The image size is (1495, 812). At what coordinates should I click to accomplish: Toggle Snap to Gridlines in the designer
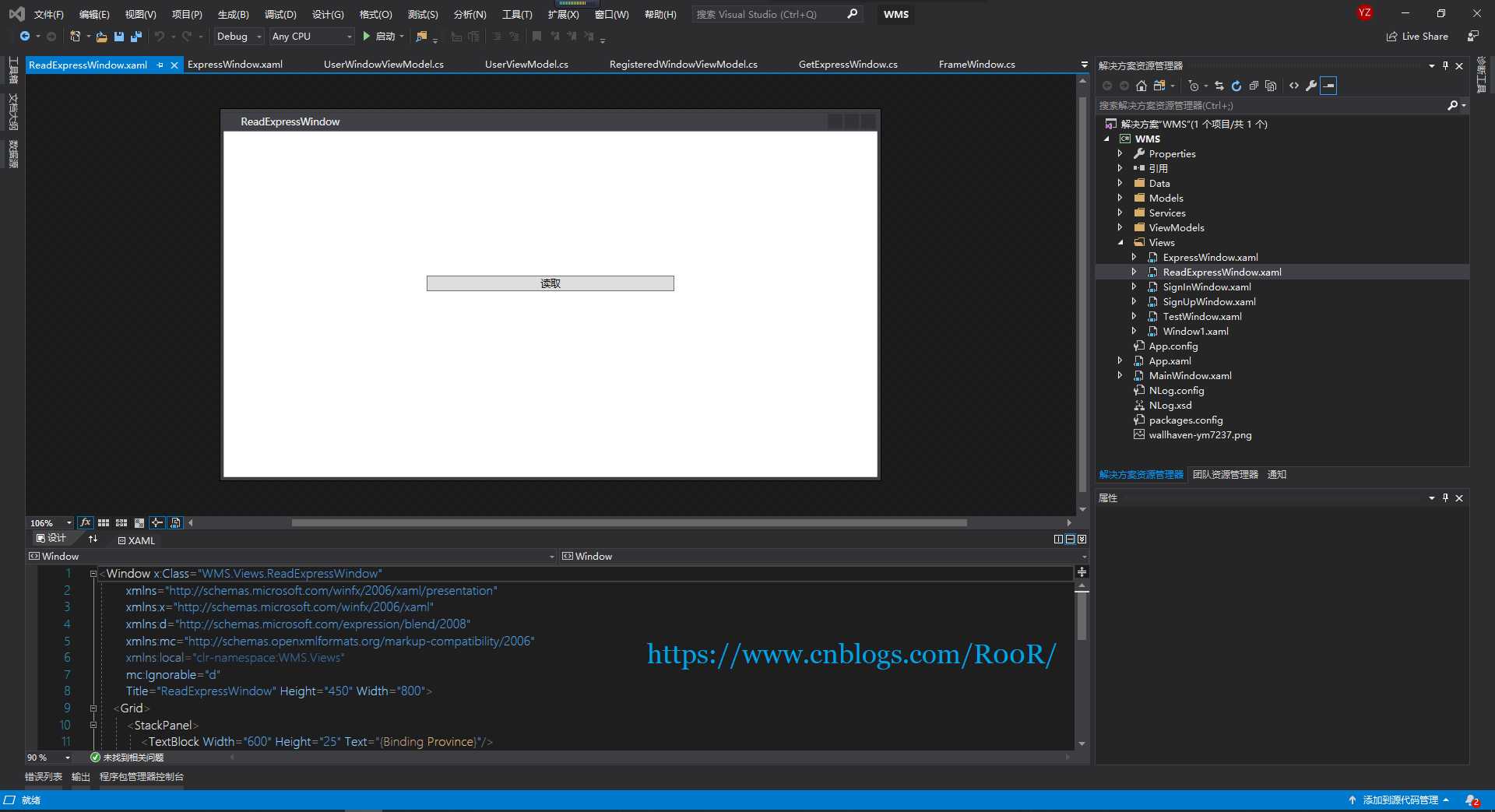pos(121,522)
